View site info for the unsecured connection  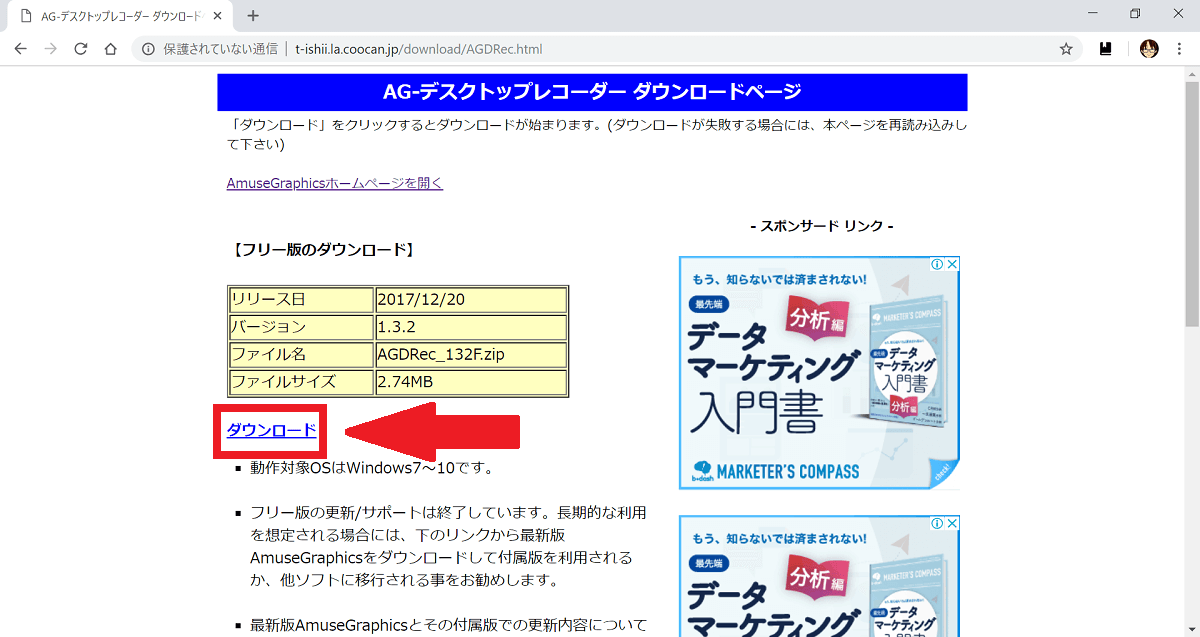click(x=148, y=49)
